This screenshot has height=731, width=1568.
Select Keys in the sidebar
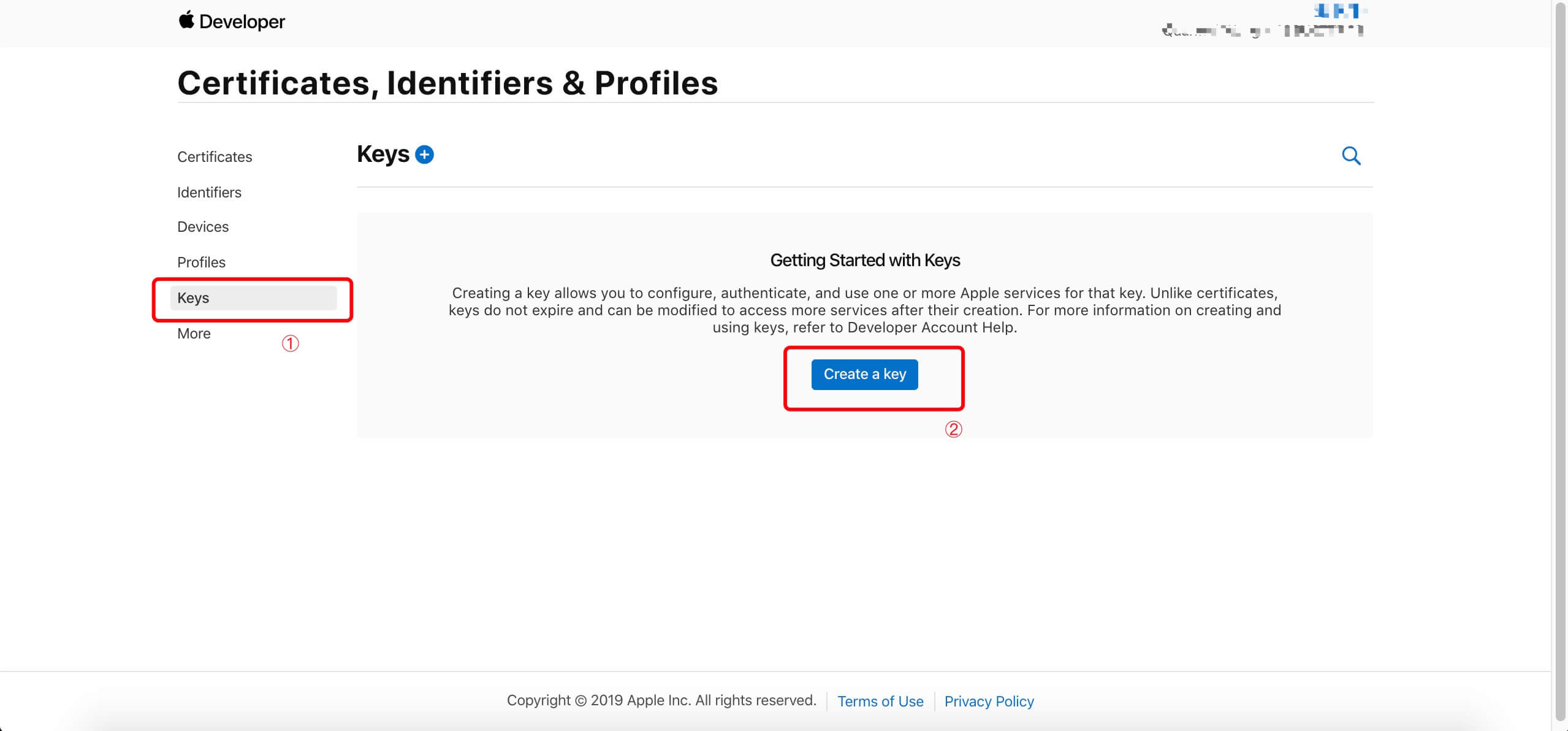193,297
